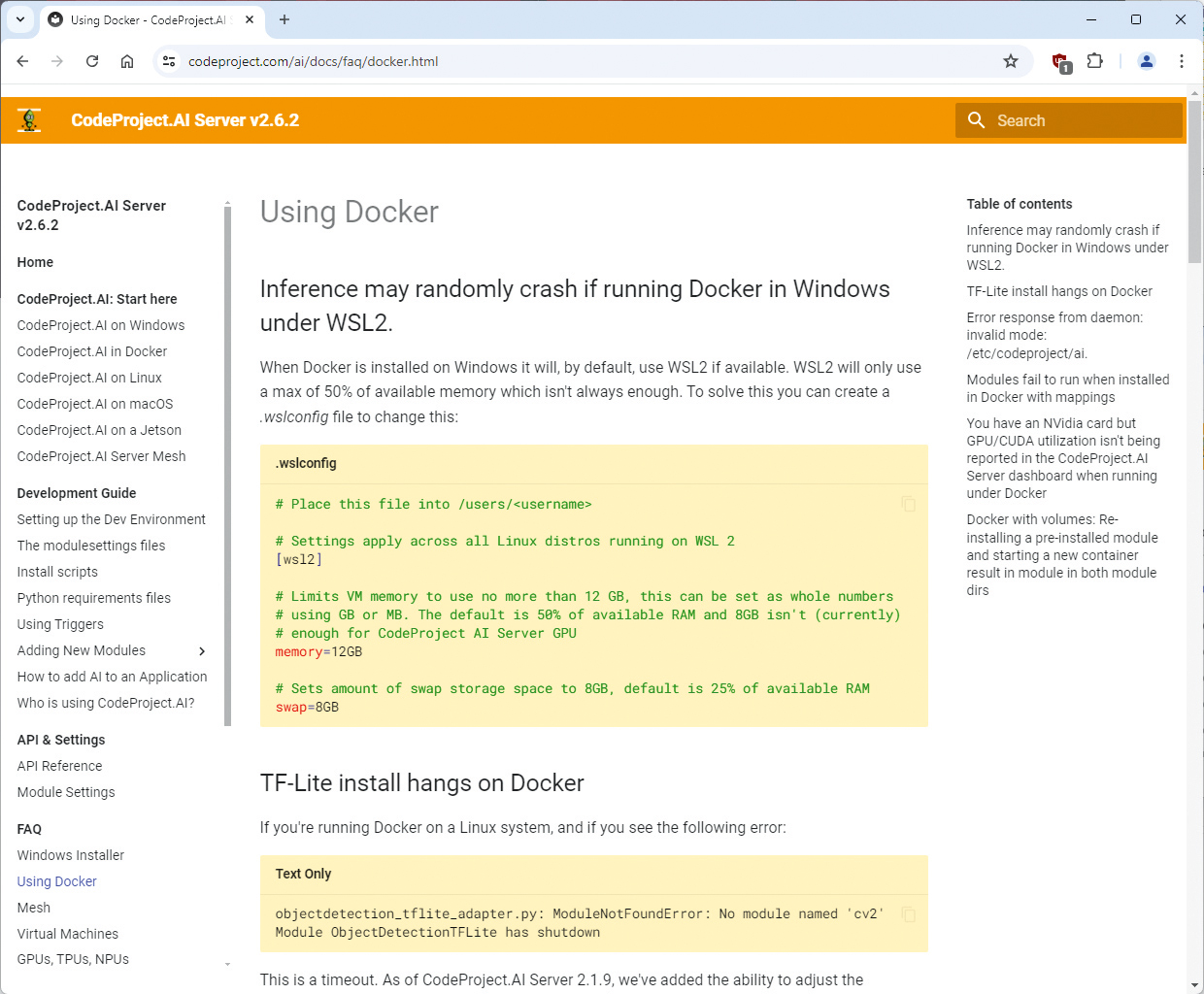Screen dimensions: 1204x994
Task: Open Who is using CodeProject.AI? page
Action: click(106, 703)
